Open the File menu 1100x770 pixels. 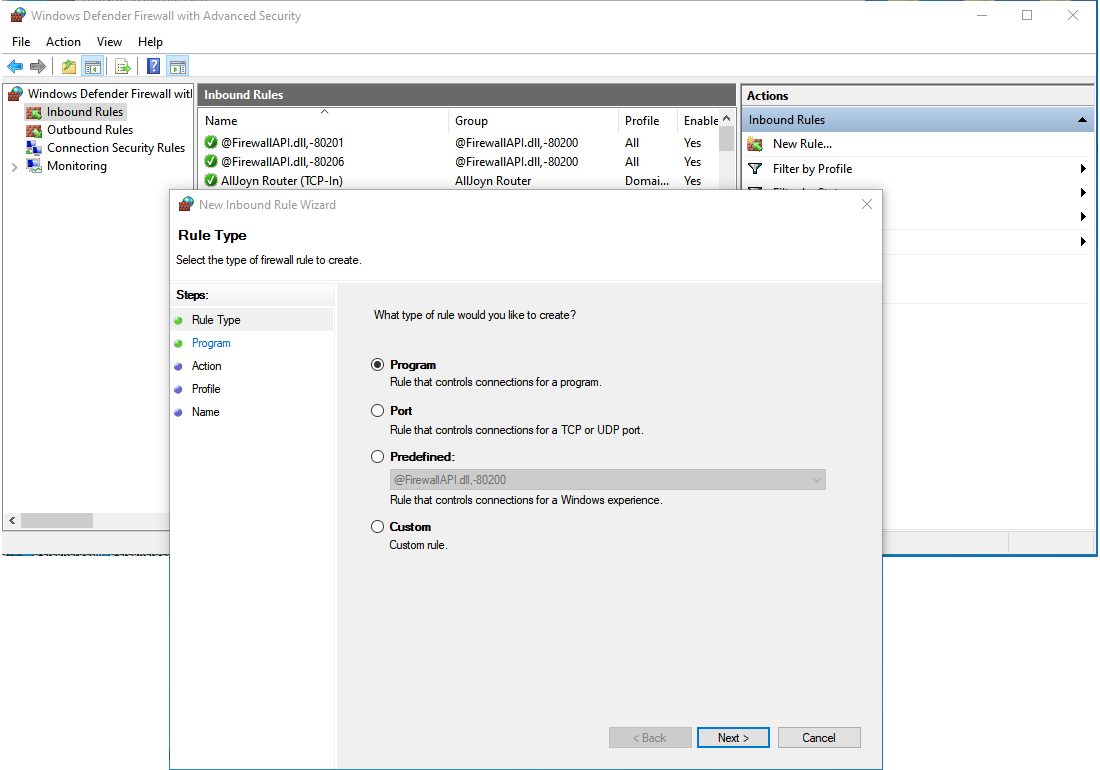click(21, 42)
